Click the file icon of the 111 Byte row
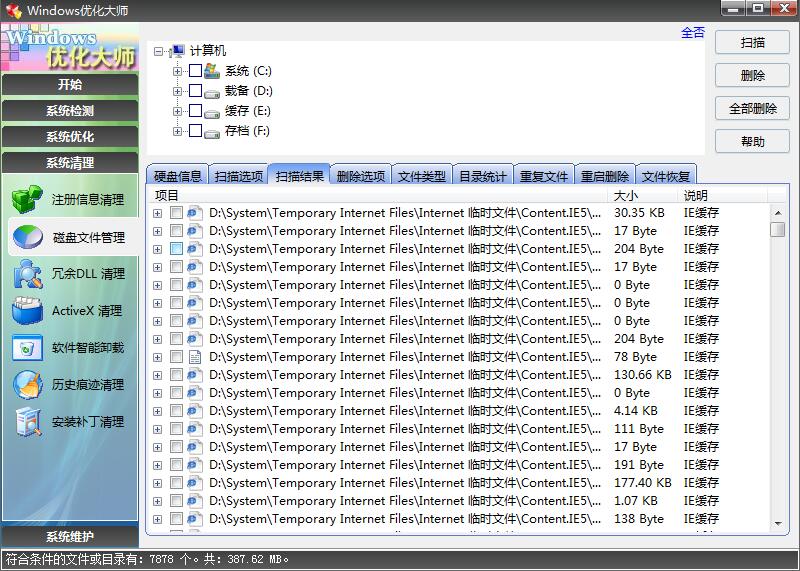Viewport: 800px width, 571px height. tap(194, 429)
